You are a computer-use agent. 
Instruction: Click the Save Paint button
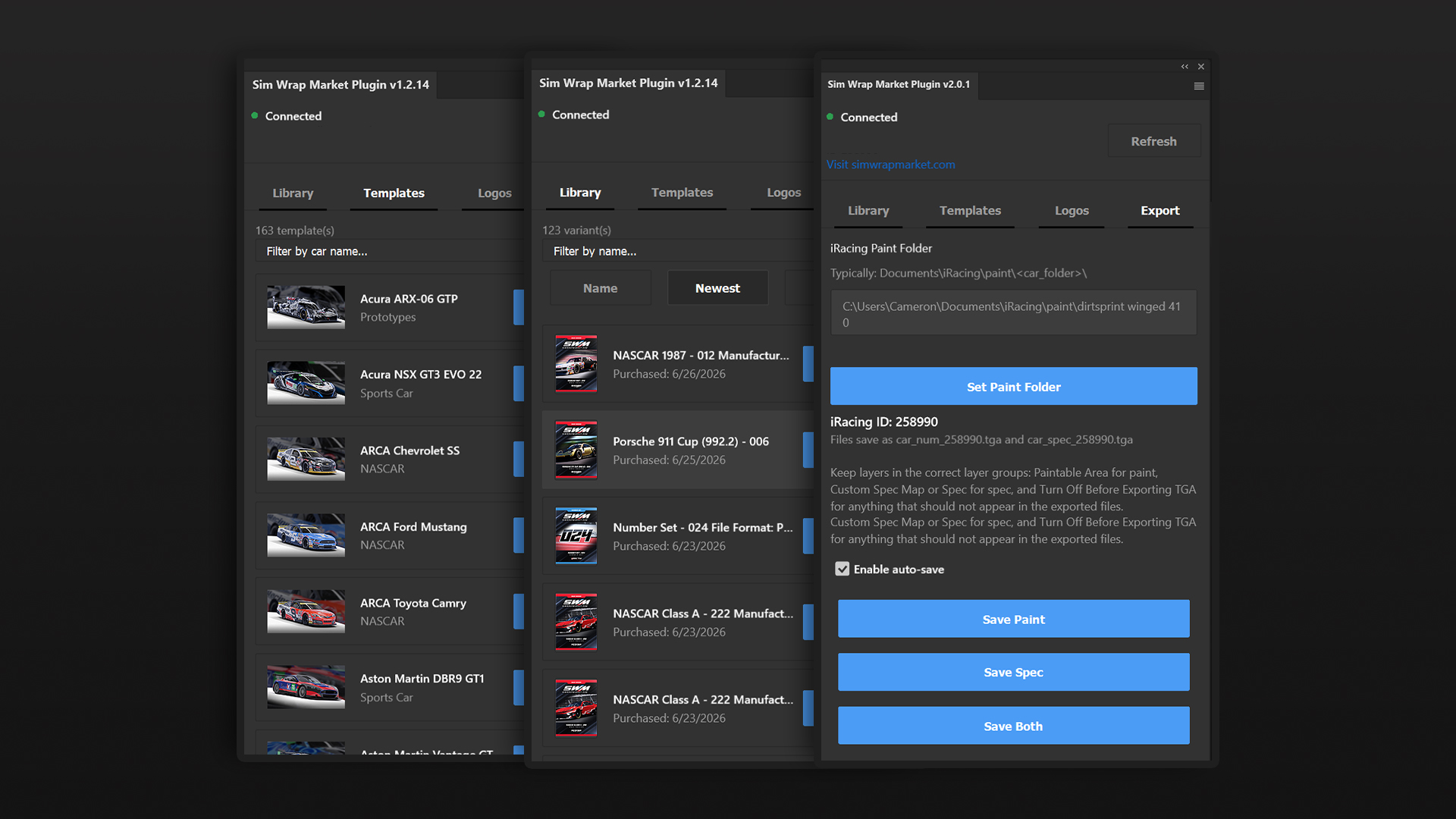click(1014, 620)
